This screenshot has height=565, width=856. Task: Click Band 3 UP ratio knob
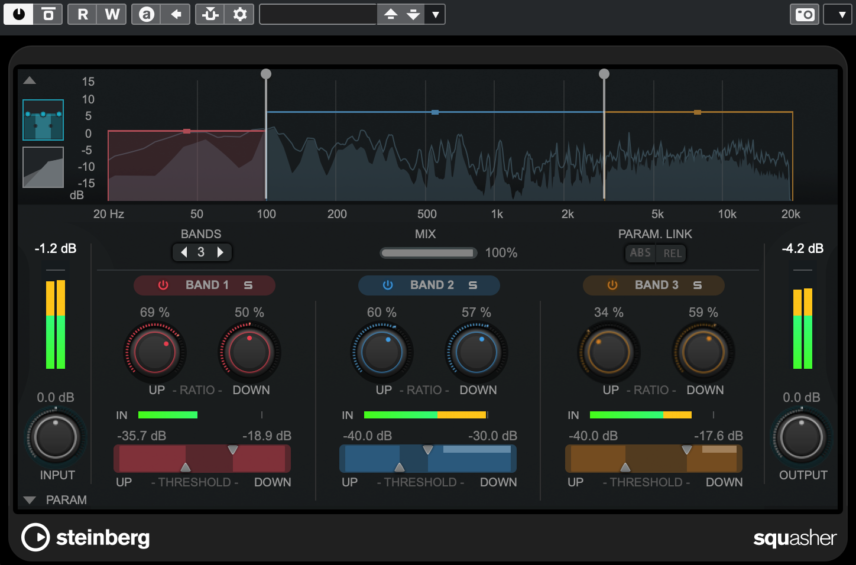coord(608,352)
